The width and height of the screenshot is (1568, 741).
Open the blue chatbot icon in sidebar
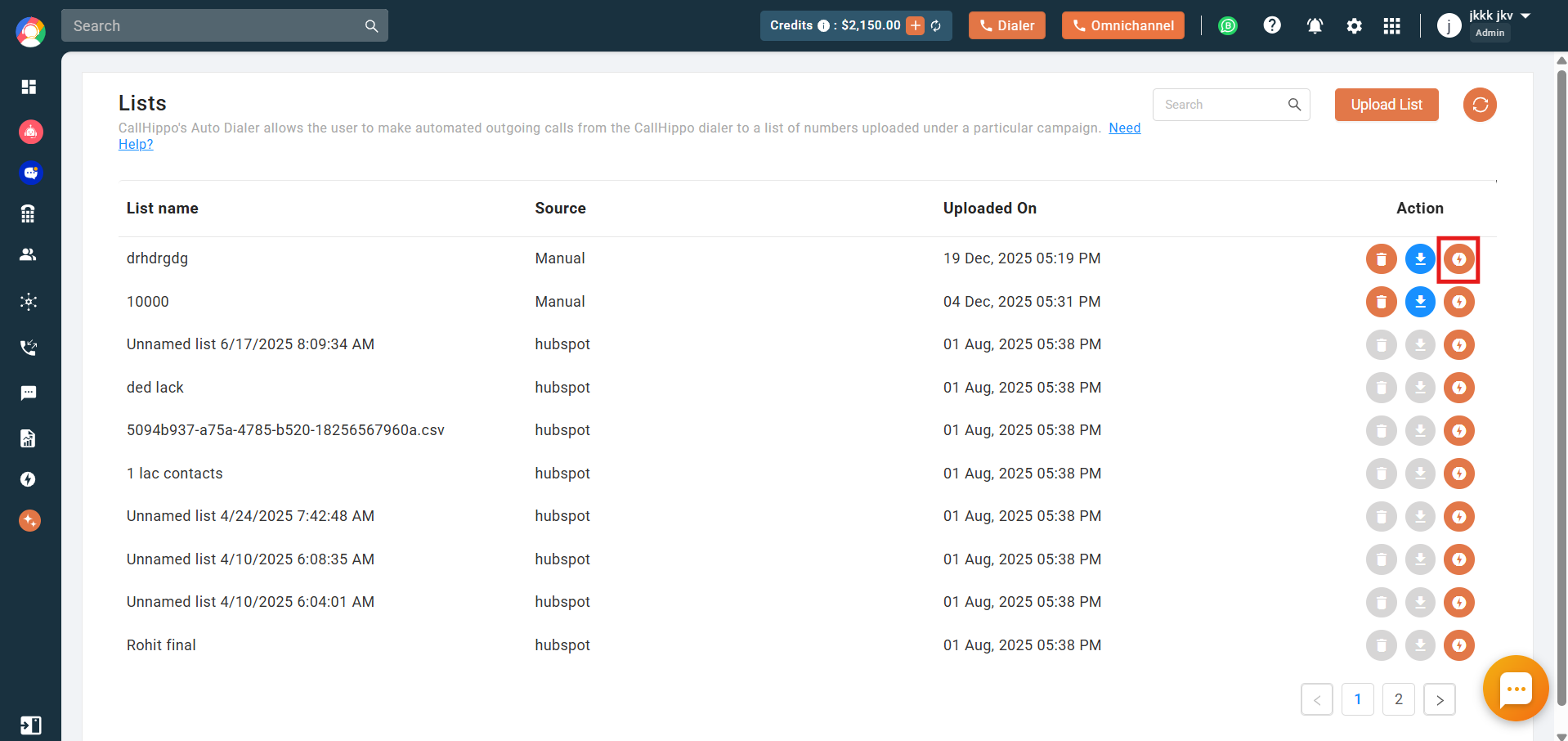tap(30, 173)
